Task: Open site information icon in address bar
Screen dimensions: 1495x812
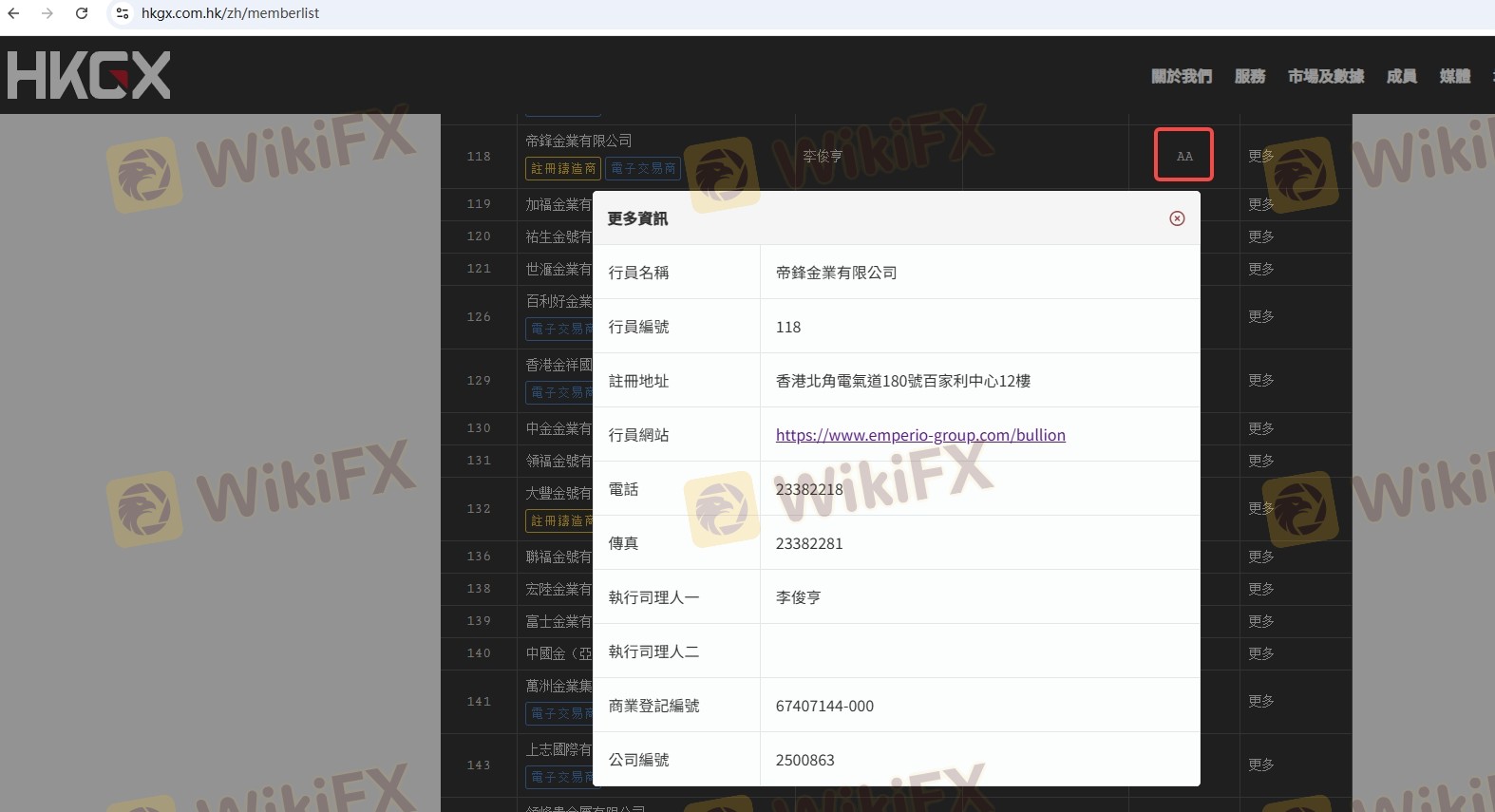Action: [123, 13]
